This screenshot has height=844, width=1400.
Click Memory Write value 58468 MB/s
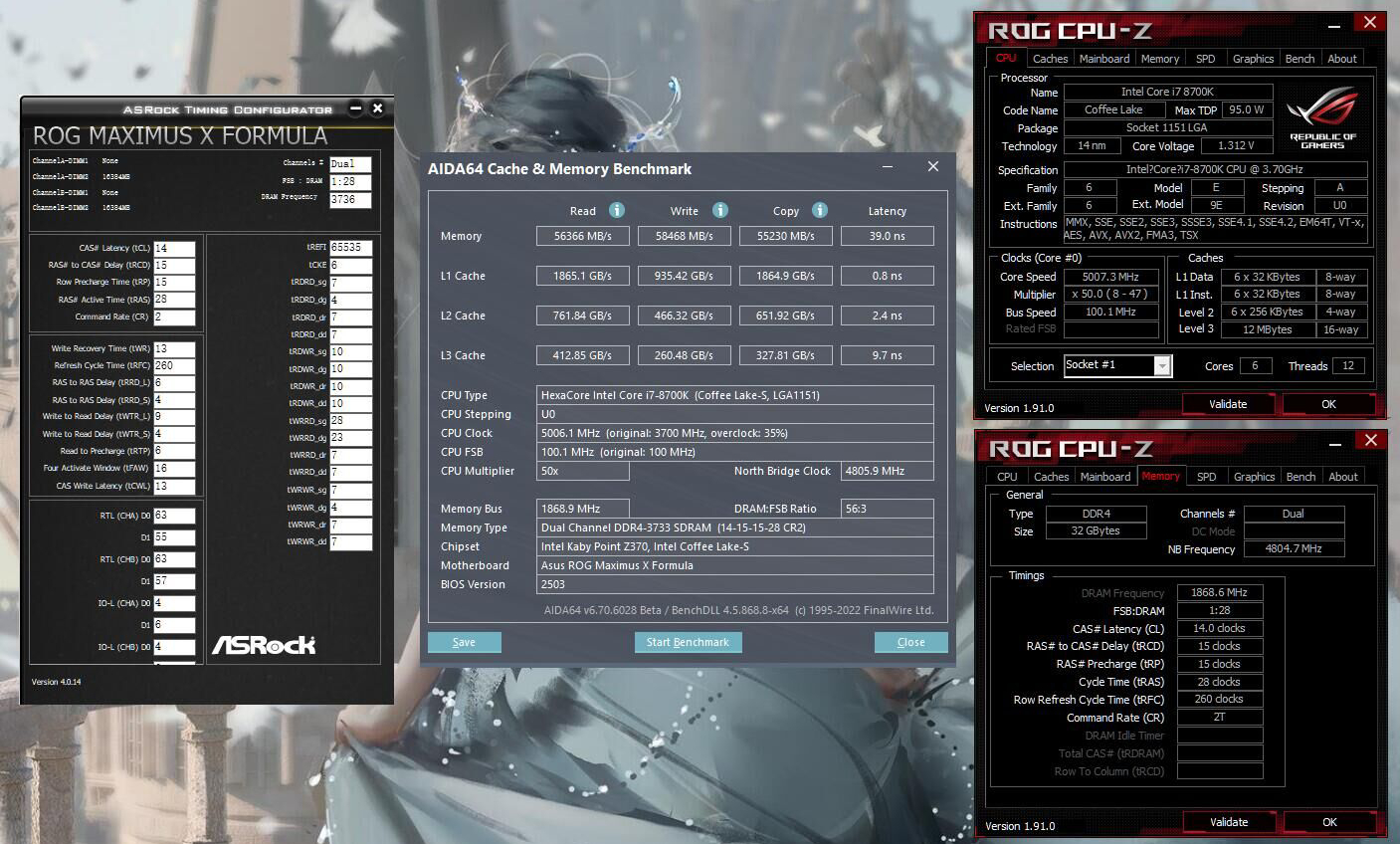[x=685, y=236]
